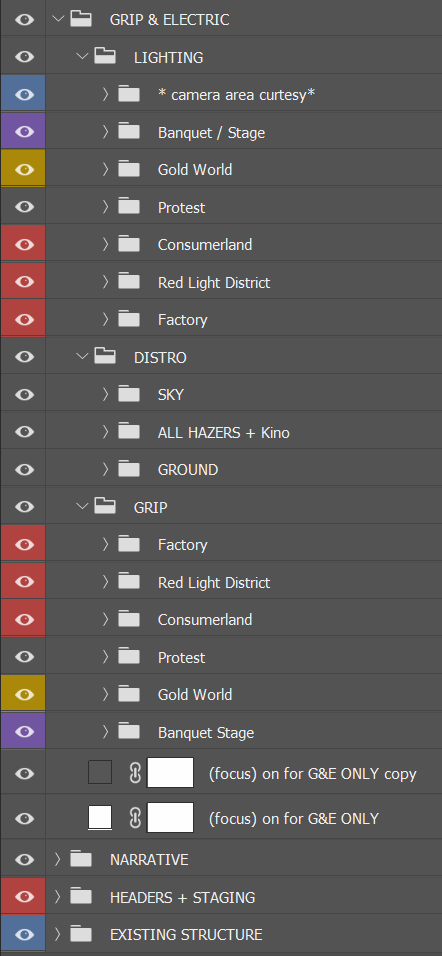Image resolution: width=442 pixels, height=956 pixels.
Task: Expand the NARRATIVE group
Action: coord(58,859)
